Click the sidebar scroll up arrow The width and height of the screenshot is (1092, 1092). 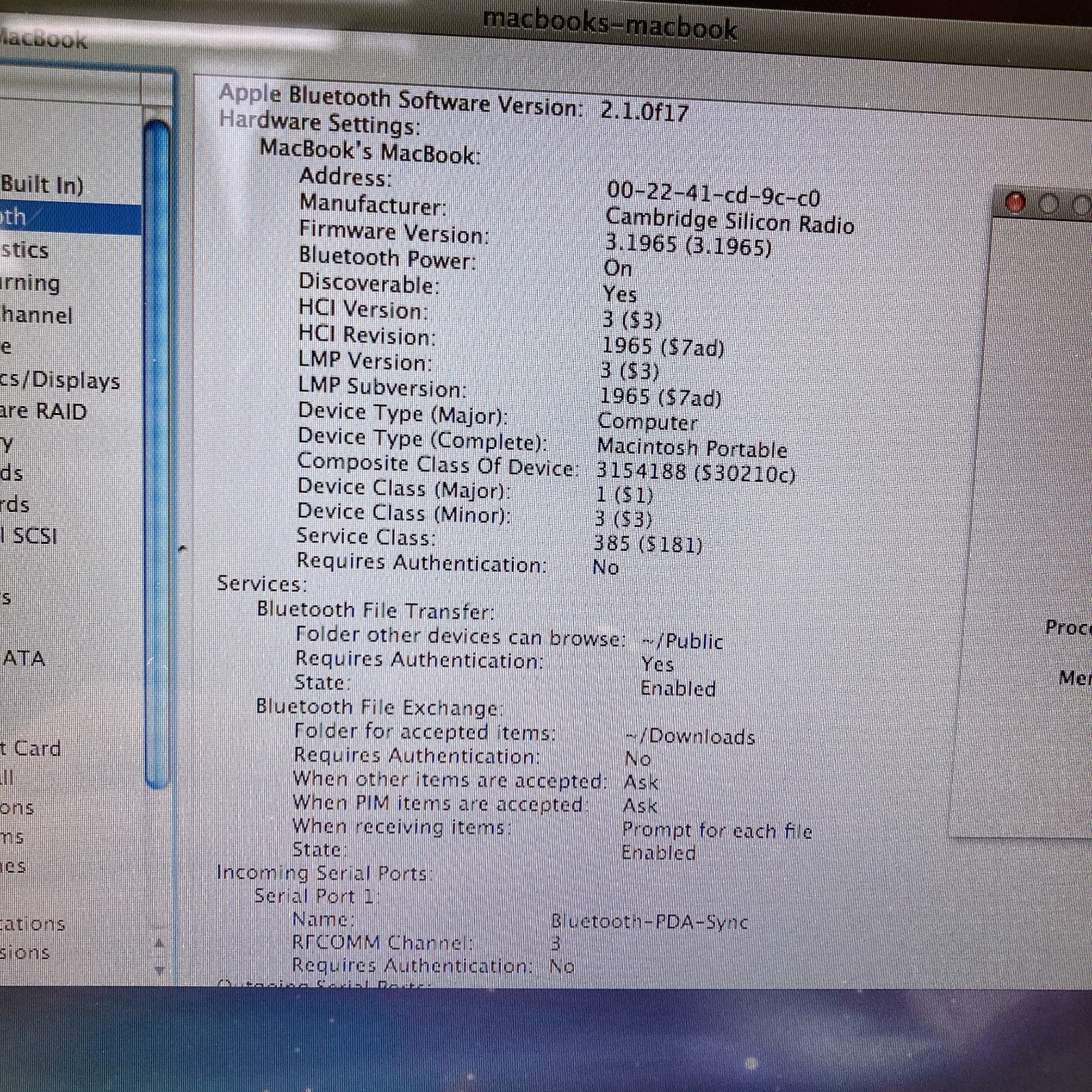[159, 943]
